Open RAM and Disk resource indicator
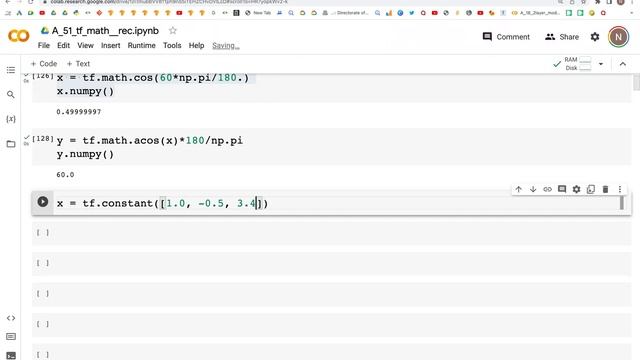 [578, 64]
